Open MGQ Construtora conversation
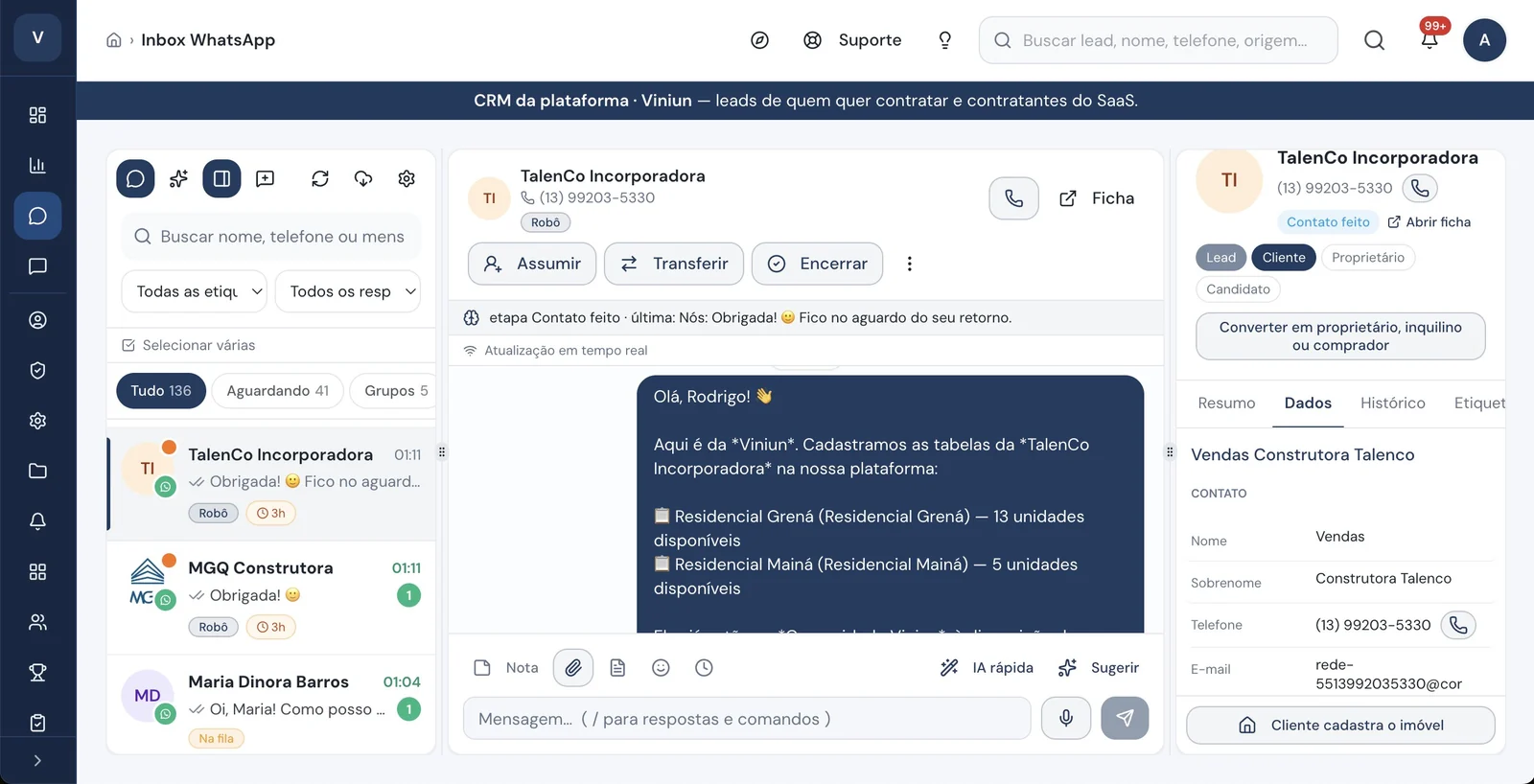This screenshot has width=1534, height=784. click(x=272, y=596)
